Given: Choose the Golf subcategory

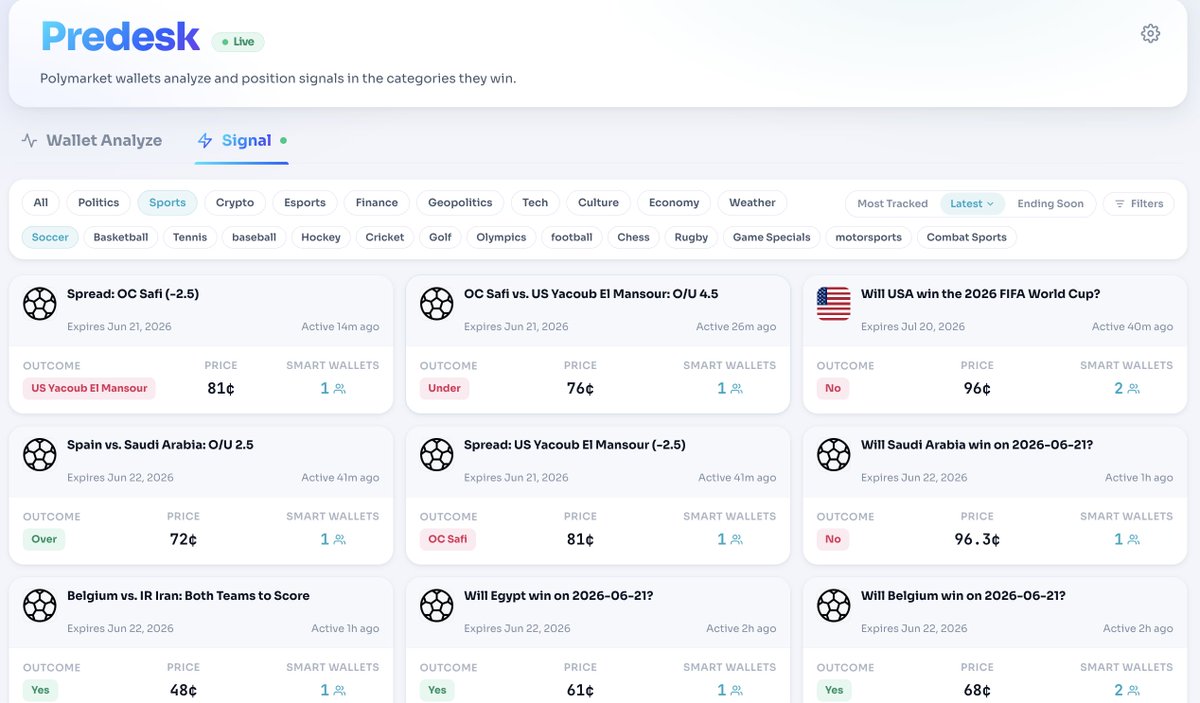Looking at the screenshot, I should (x=441, y=238).
